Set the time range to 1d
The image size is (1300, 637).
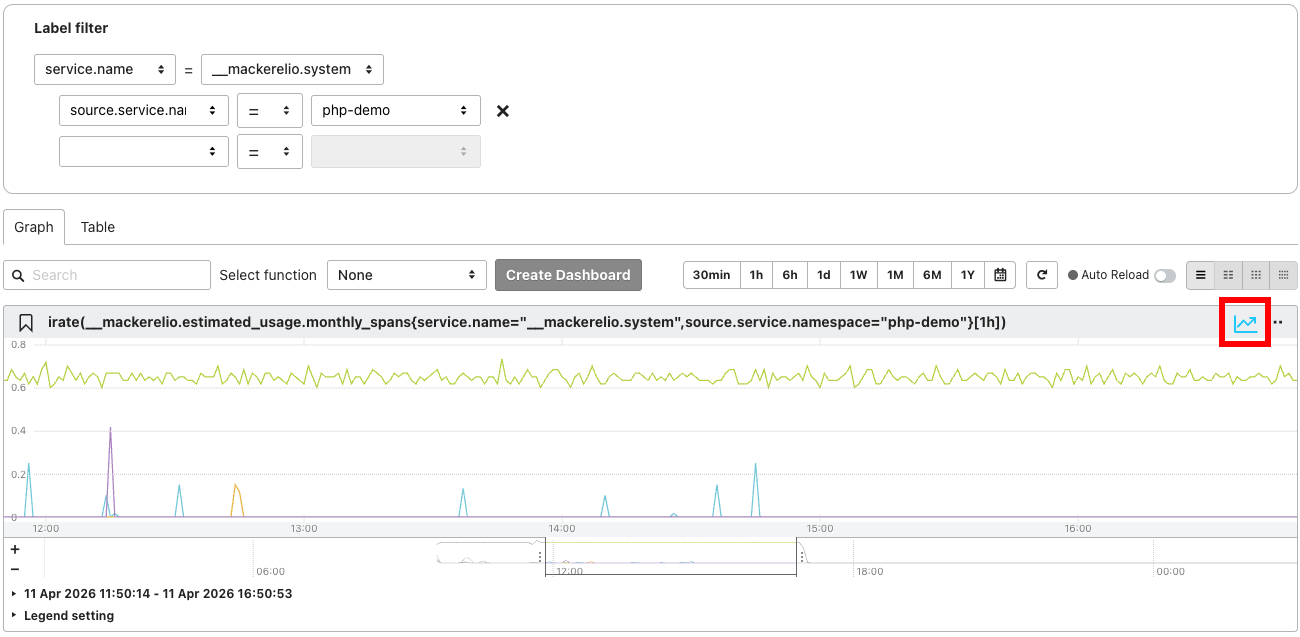tap(824, 275)
